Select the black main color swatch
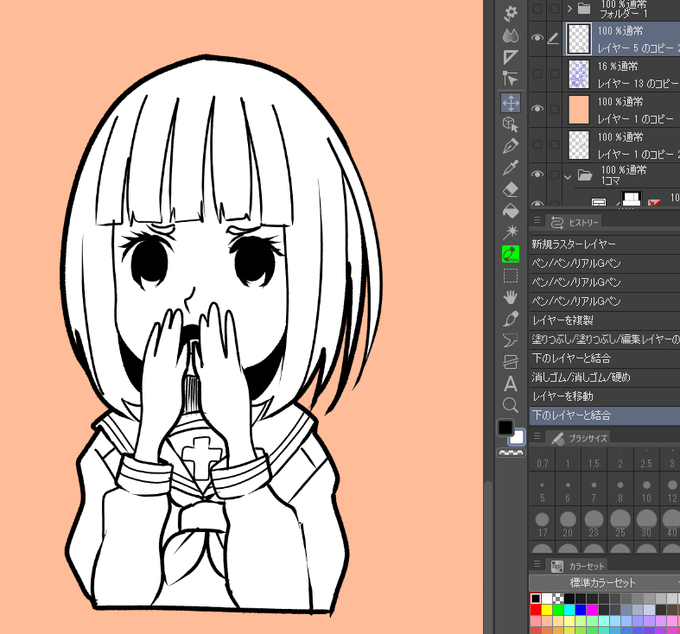680x634 pixels. (505, 428)
